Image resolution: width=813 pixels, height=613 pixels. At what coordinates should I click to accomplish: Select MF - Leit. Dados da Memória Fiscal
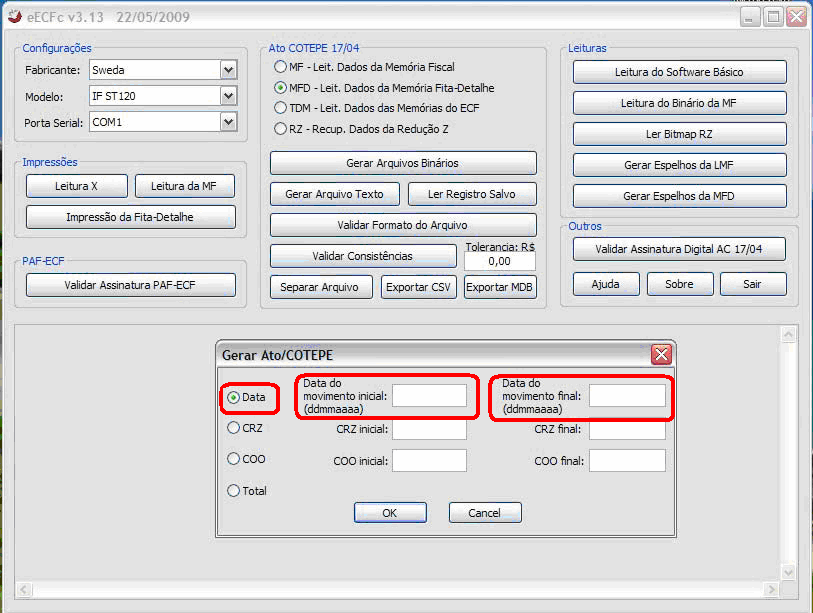(281, 67)
